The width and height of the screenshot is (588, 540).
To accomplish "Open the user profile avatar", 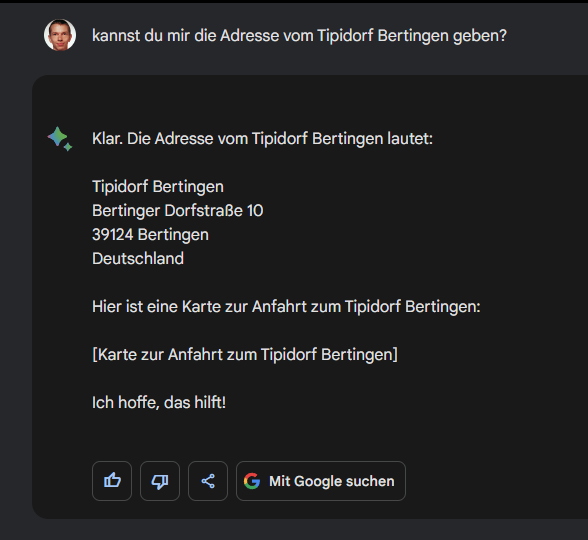I will [60, 35].
